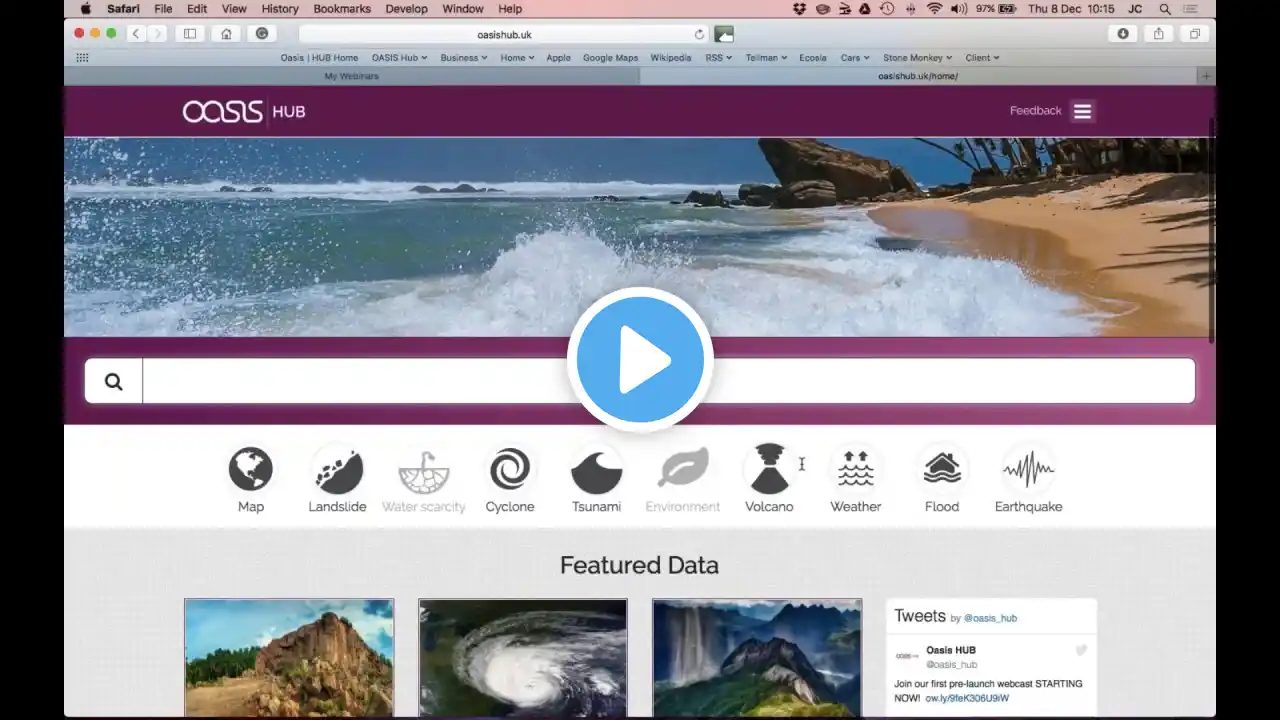Focus the Oasis Hub search field
This screenshot has width=1280, height=720.
click(668, 381)
